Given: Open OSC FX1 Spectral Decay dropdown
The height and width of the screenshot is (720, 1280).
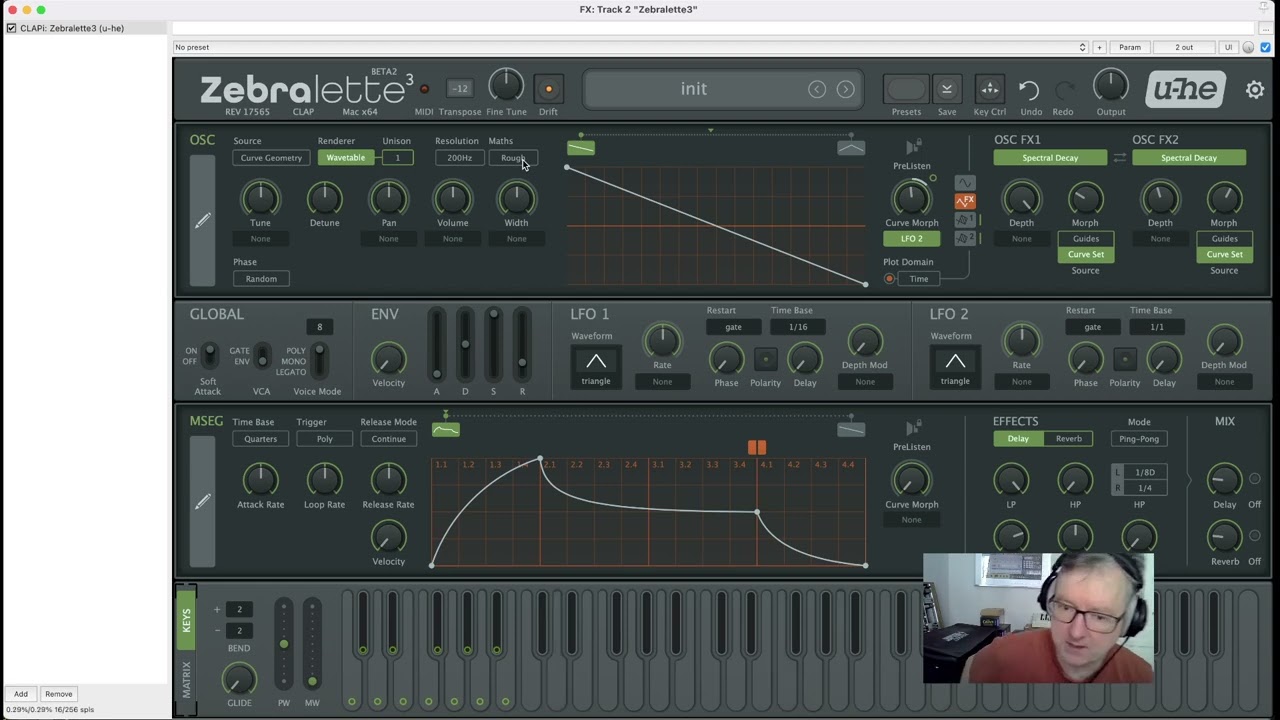Looking at the screenshot, I should coord(1050,158).
